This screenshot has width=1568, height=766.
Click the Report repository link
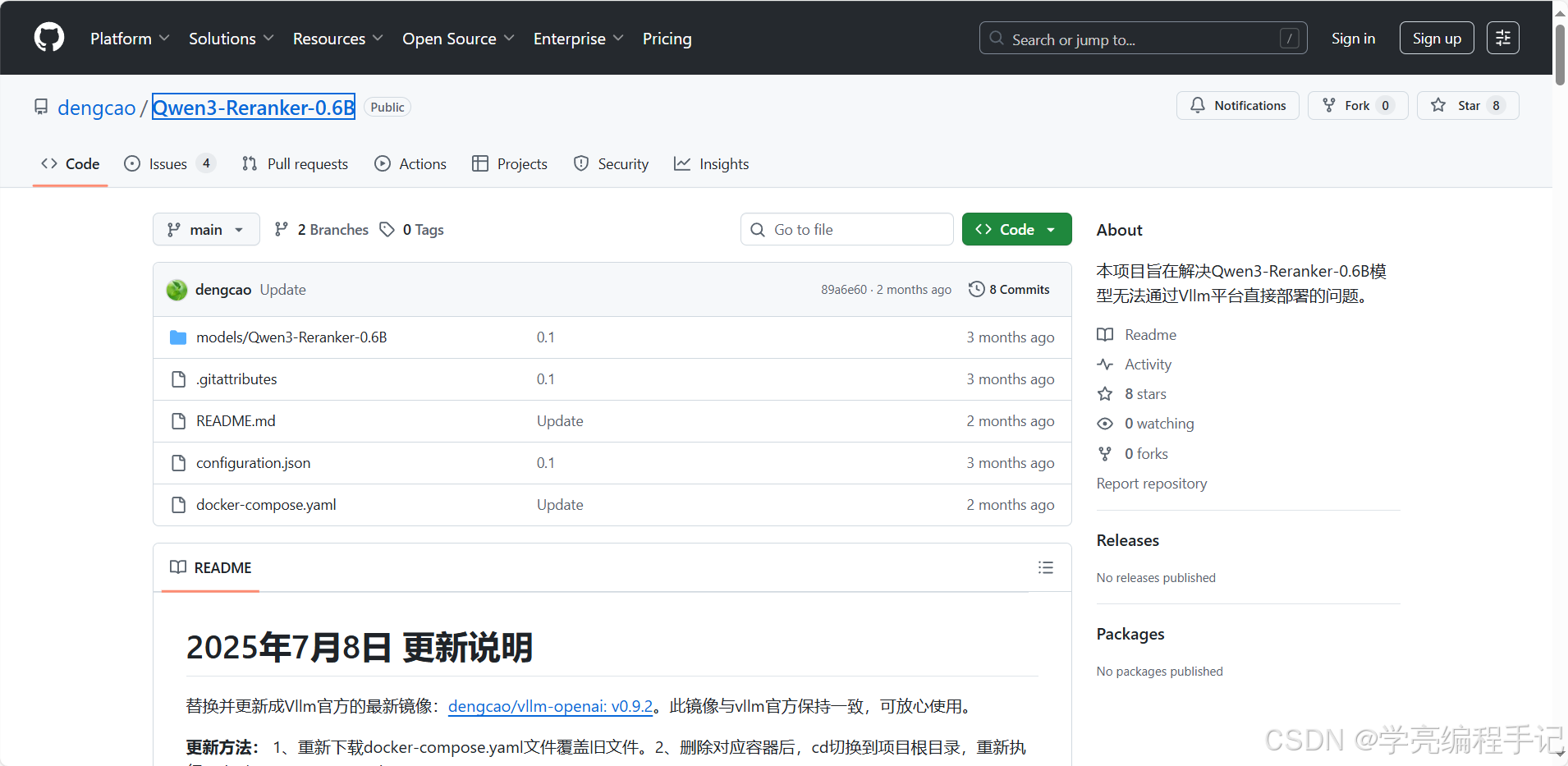[x=1151, y=483]
